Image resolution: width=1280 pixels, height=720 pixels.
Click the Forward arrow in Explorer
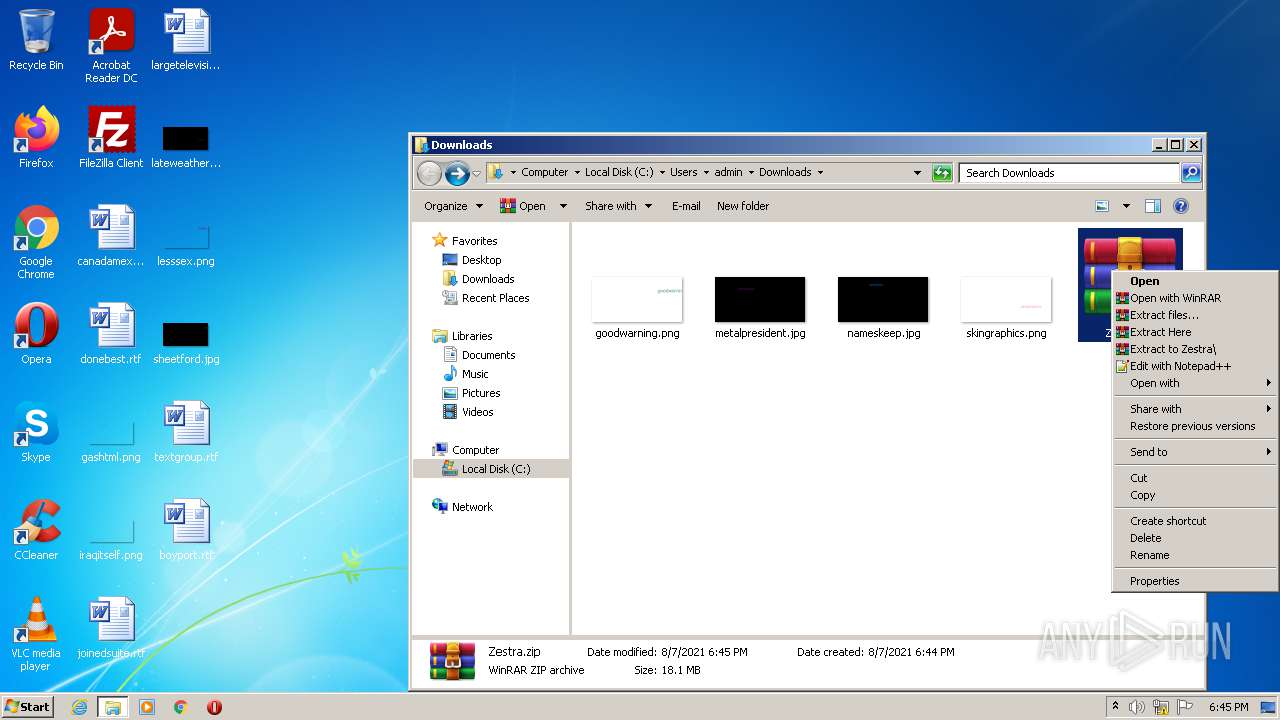point(457,173)
